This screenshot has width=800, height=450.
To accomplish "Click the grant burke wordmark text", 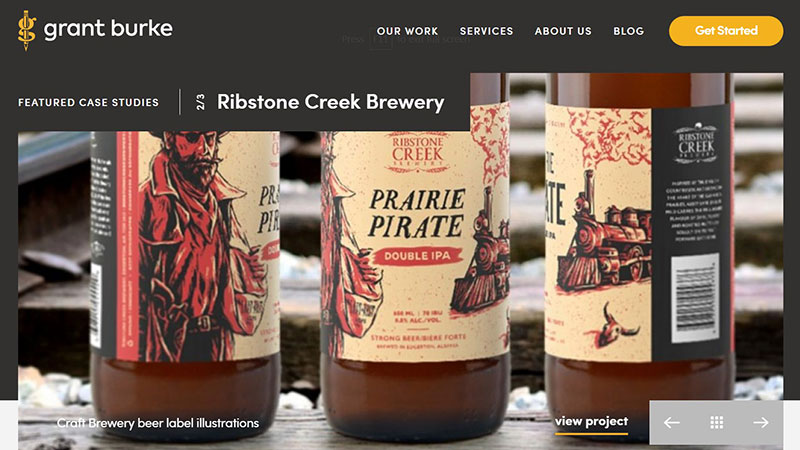I will coord(108,29).
